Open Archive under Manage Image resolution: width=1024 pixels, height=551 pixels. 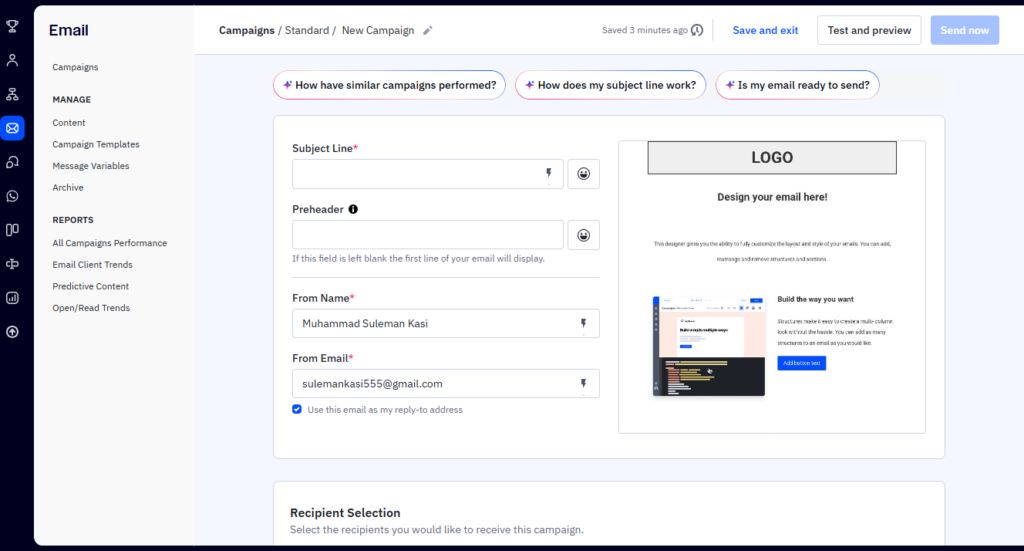(68, 187)
